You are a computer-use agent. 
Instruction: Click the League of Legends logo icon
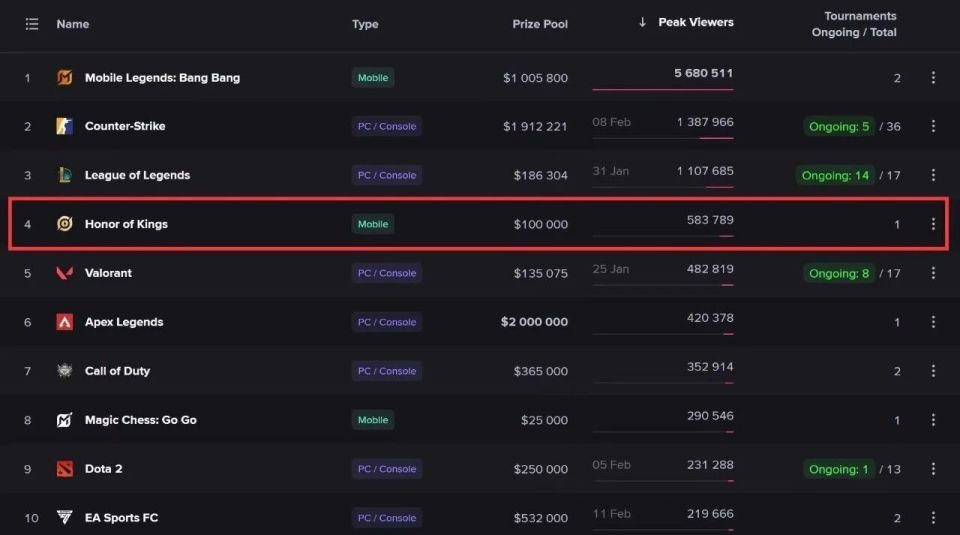(65, 175)
